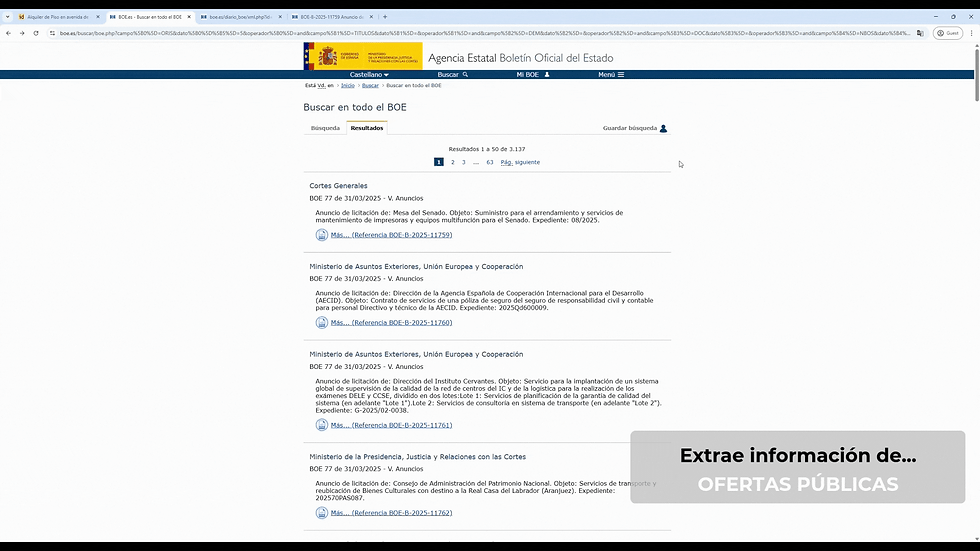Open Chrome's three-dot menu
This screenshot has height=551, width=980.
[x=971, y=33]
